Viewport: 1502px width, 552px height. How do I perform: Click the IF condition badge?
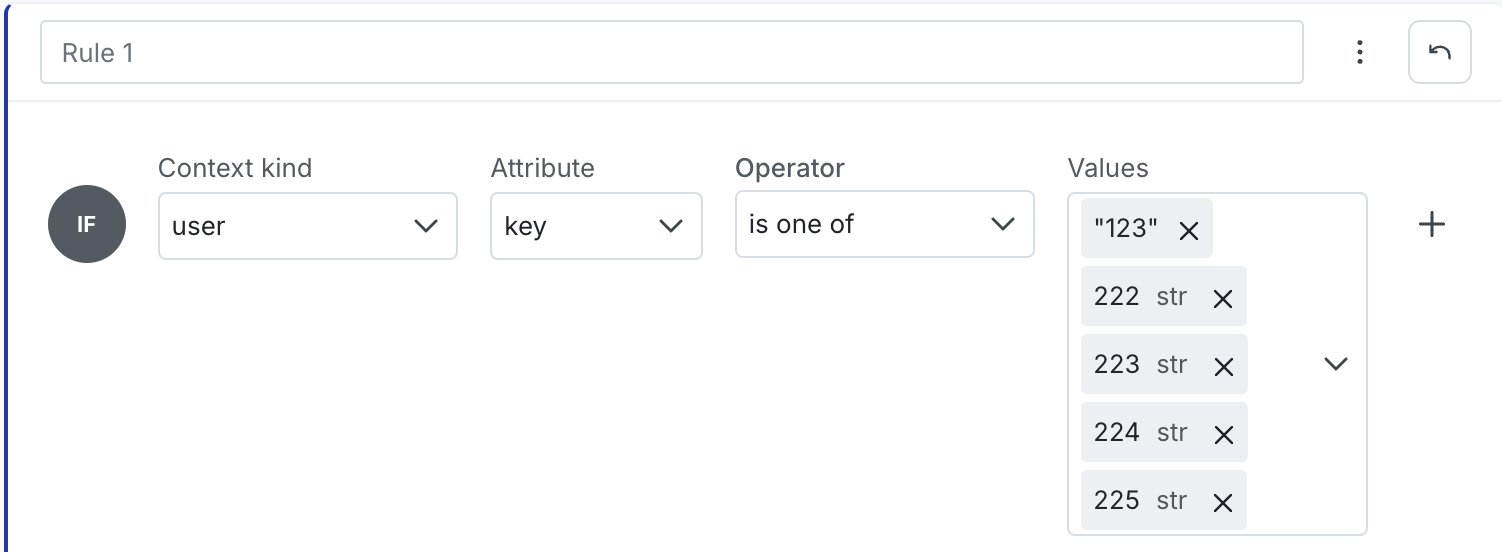pos(87,225)
